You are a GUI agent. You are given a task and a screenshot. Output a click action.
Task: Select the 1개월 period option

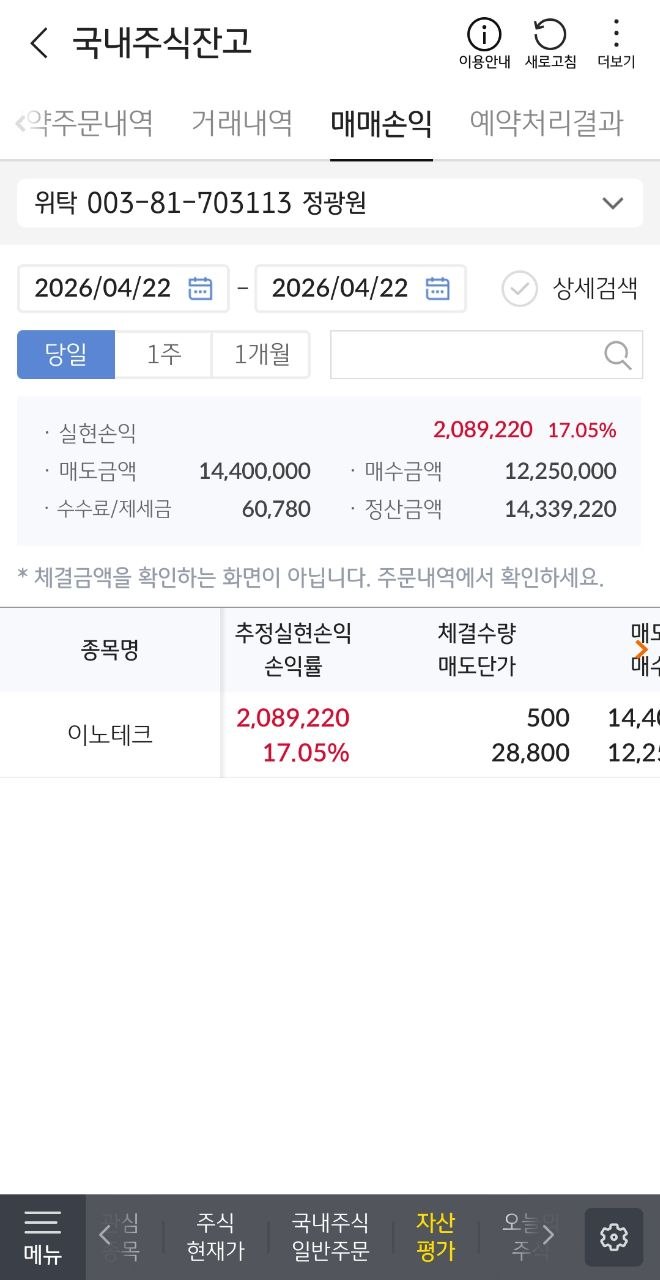point(261,354)
